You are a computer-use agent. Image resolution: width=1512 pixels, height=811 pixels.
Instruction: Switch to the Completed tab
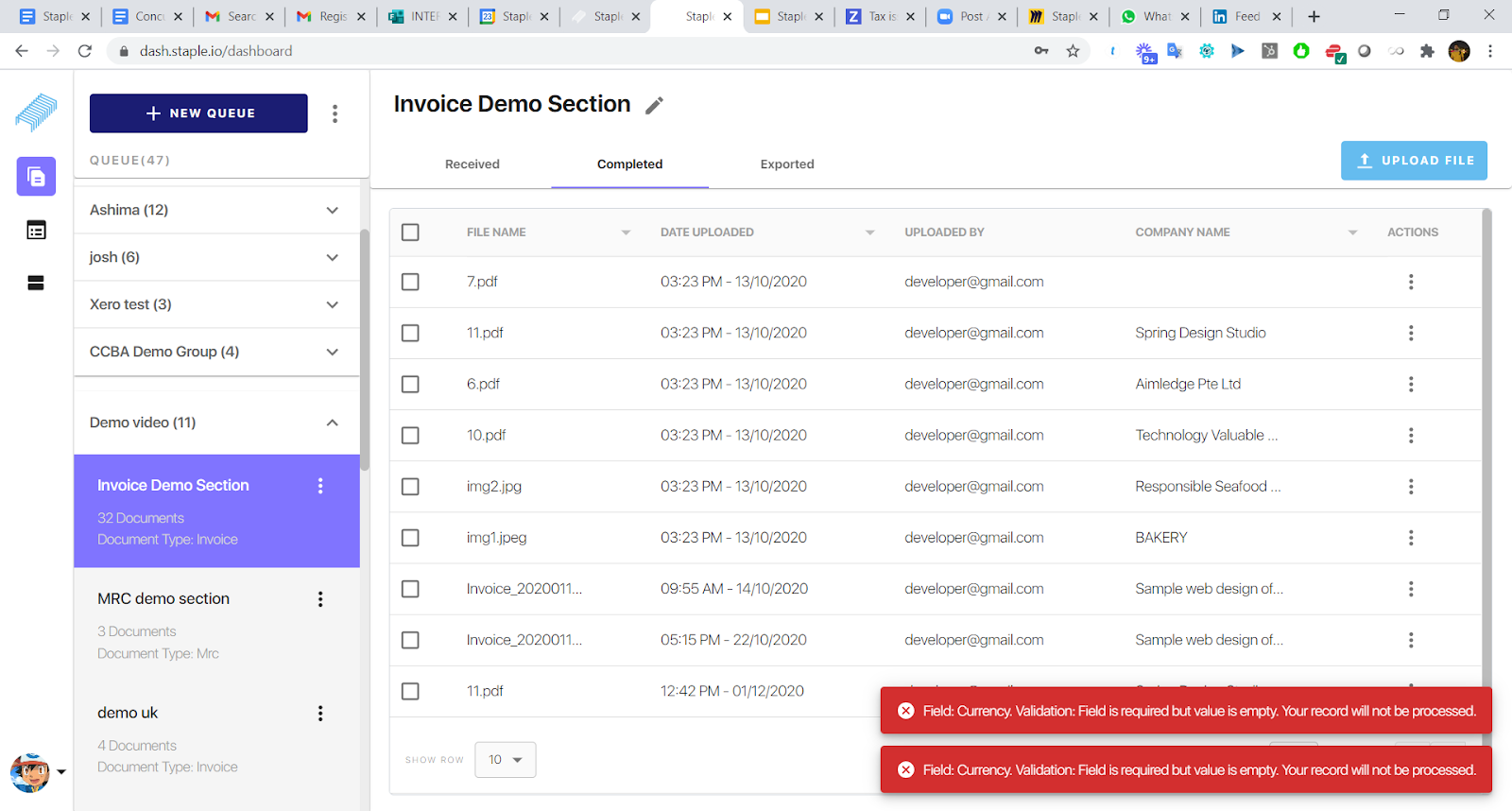coord(629,164)
